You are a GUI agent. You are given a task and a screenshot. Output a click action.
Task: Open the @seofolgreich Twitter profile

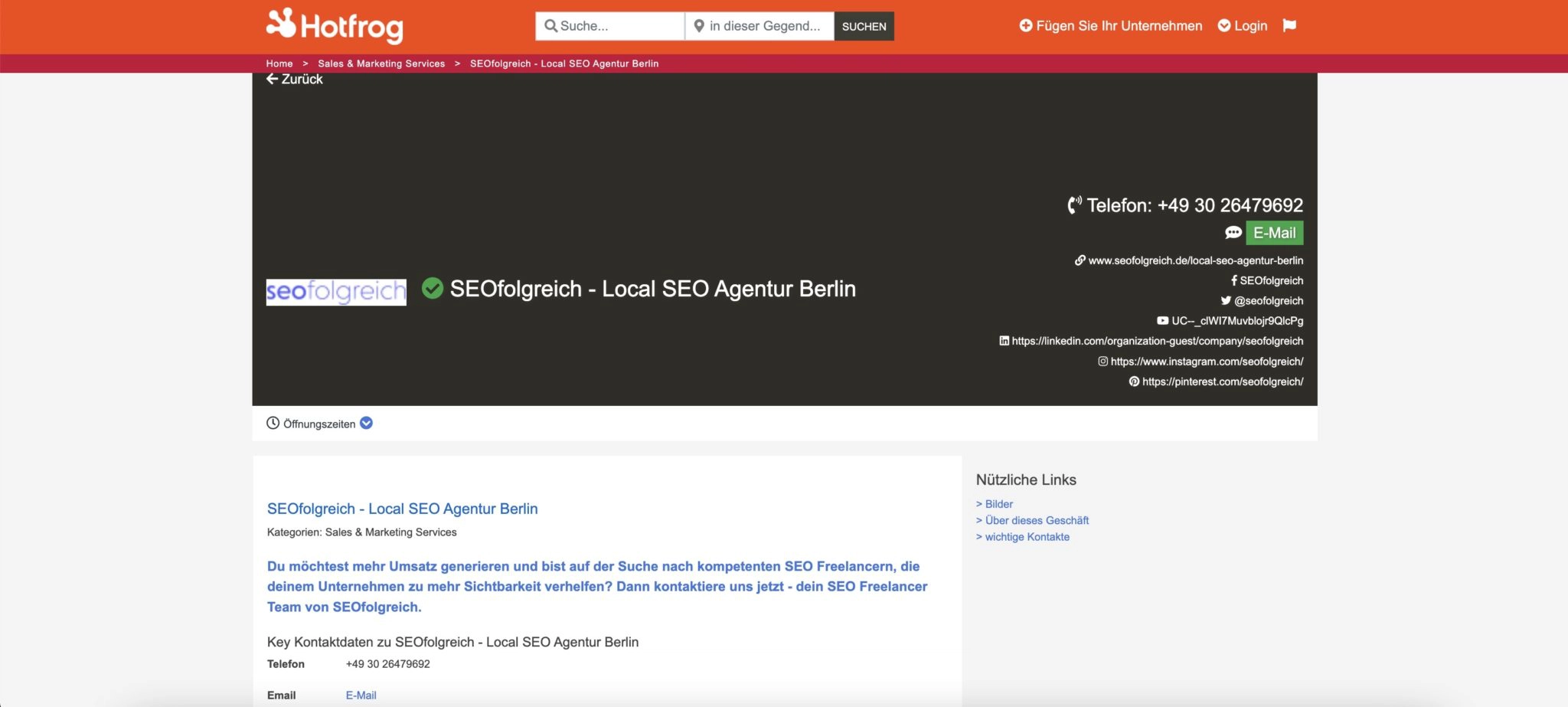point(1262,300)
